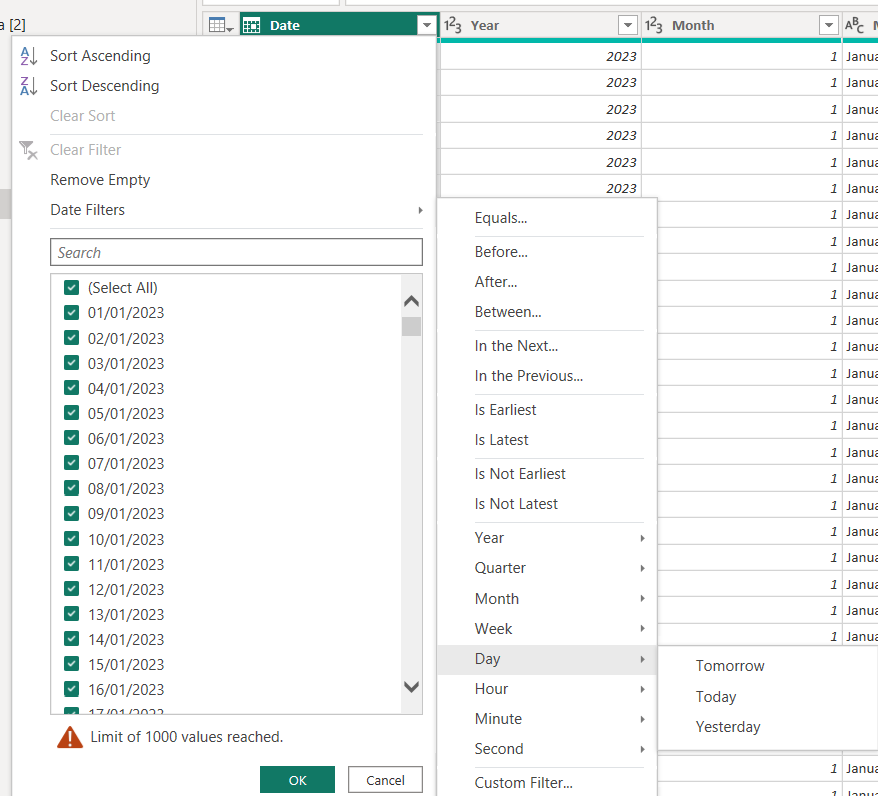Choose Sort Descending from filter menu
Viewport: 878px width, 796px height.
(x=105, y=86)
